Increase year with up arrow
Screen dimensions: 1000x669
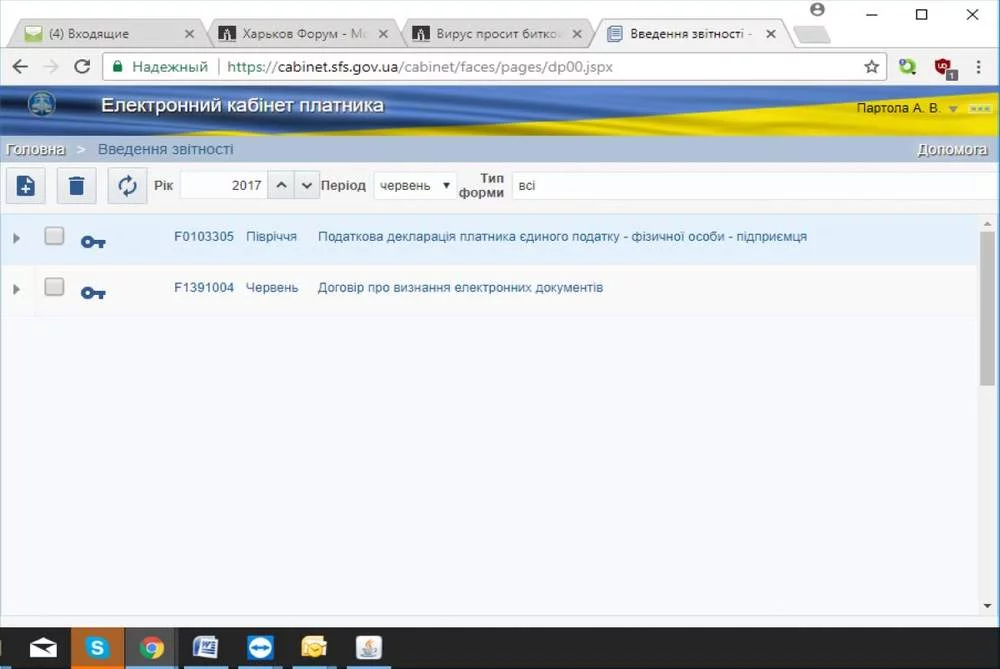[x=281, y=186]
